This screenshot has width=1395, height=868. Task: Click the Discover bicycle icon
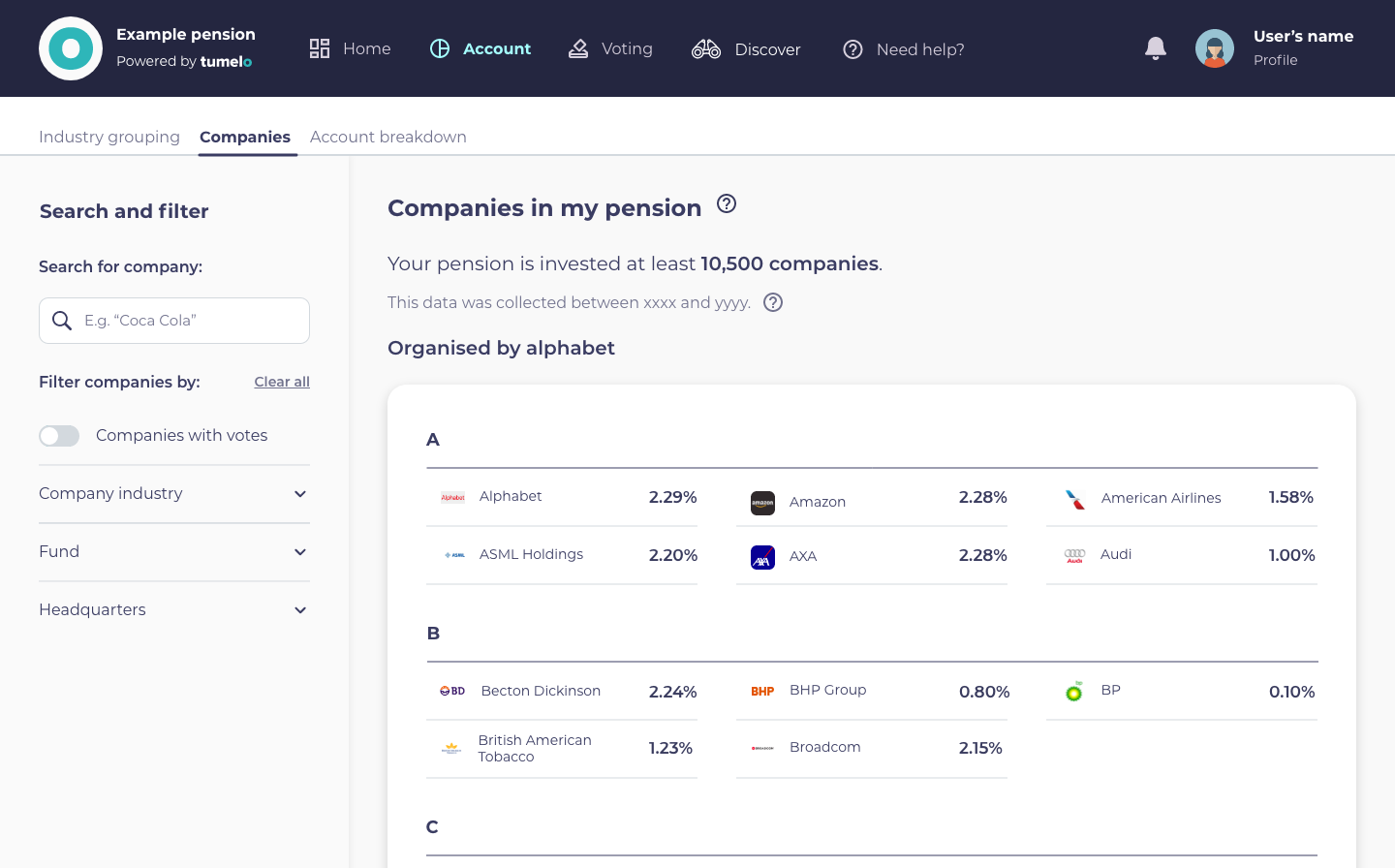706,48
